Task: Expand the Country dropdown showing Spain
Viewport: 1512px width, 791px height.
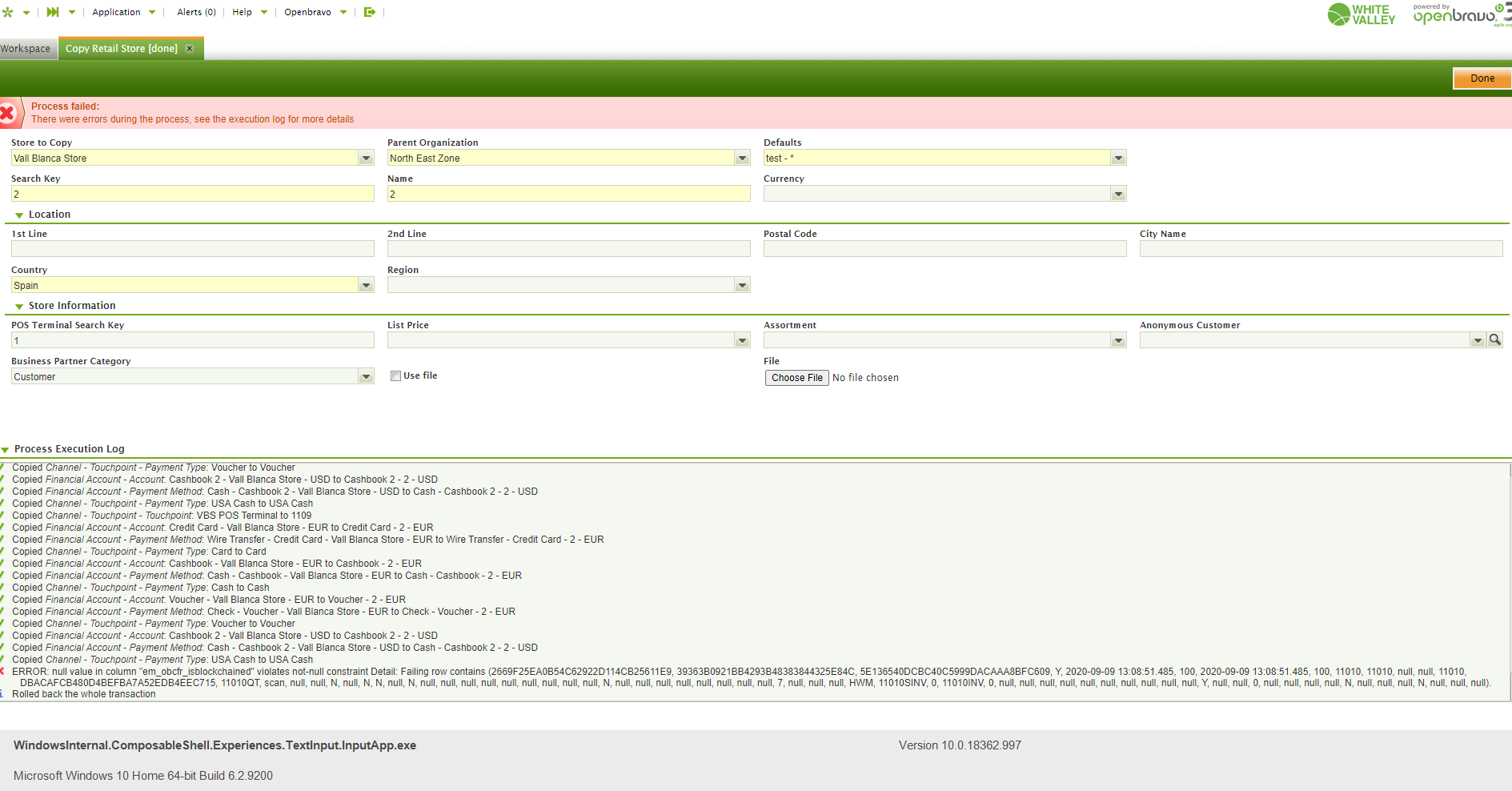Action: click(366, 286)
